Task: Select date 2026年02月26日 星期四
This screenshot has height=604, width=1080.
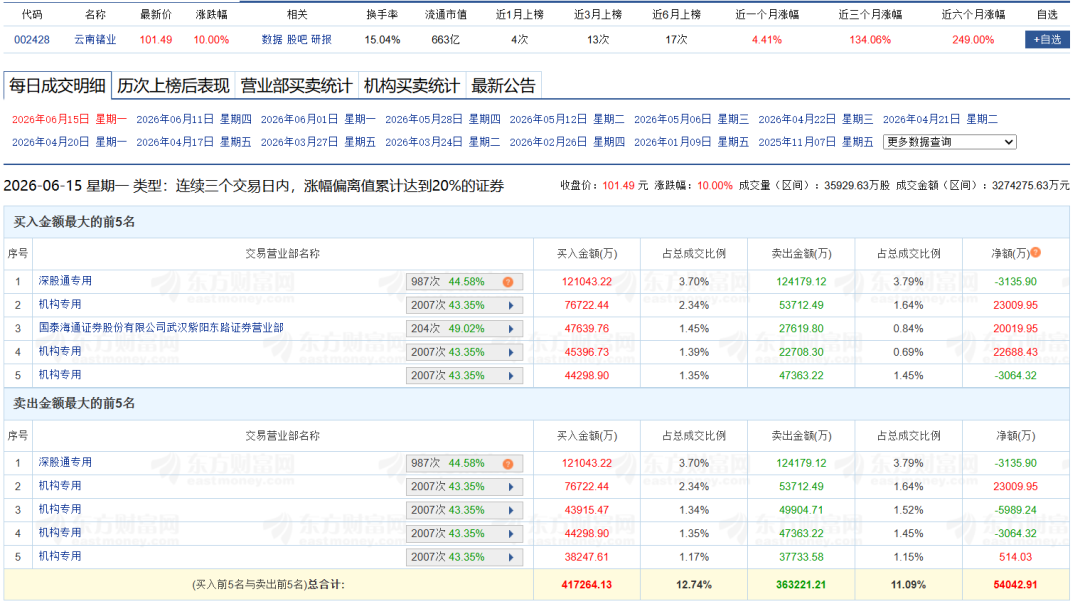Action: (x=567, y=142)
